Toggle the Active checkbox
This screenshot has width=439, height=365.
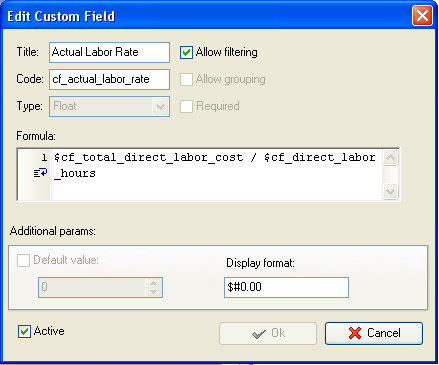(x=24, y=331)
